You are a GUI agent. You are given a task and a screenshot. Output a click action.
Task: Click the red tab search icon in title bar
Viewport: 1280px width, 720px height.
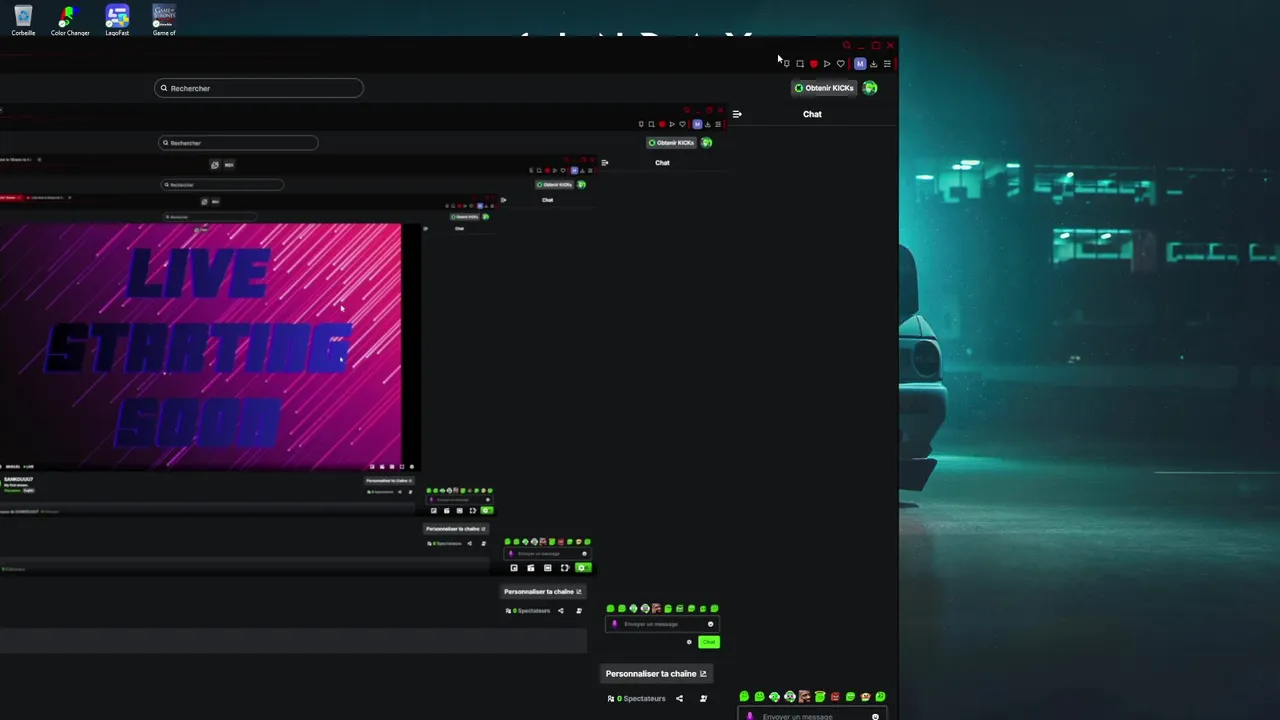tap(847, 45)
